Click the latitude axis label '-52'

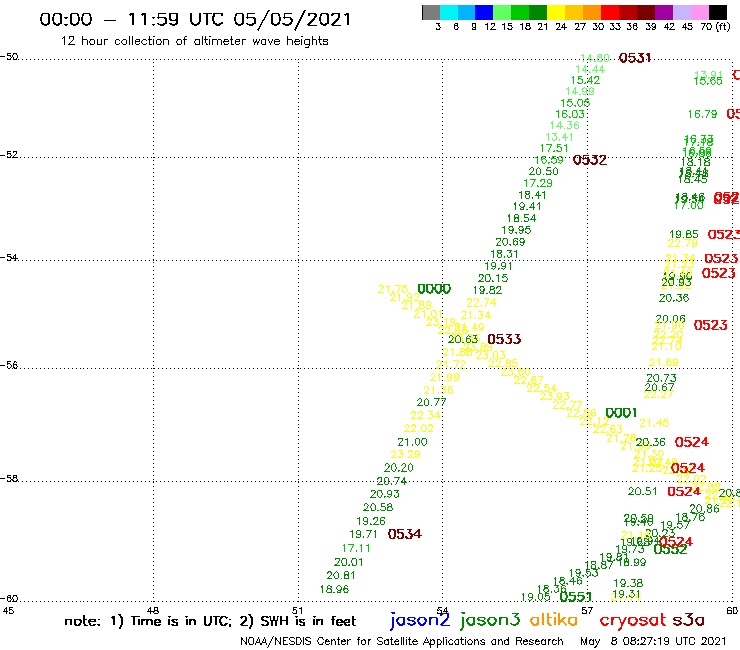tap(8, 155)
